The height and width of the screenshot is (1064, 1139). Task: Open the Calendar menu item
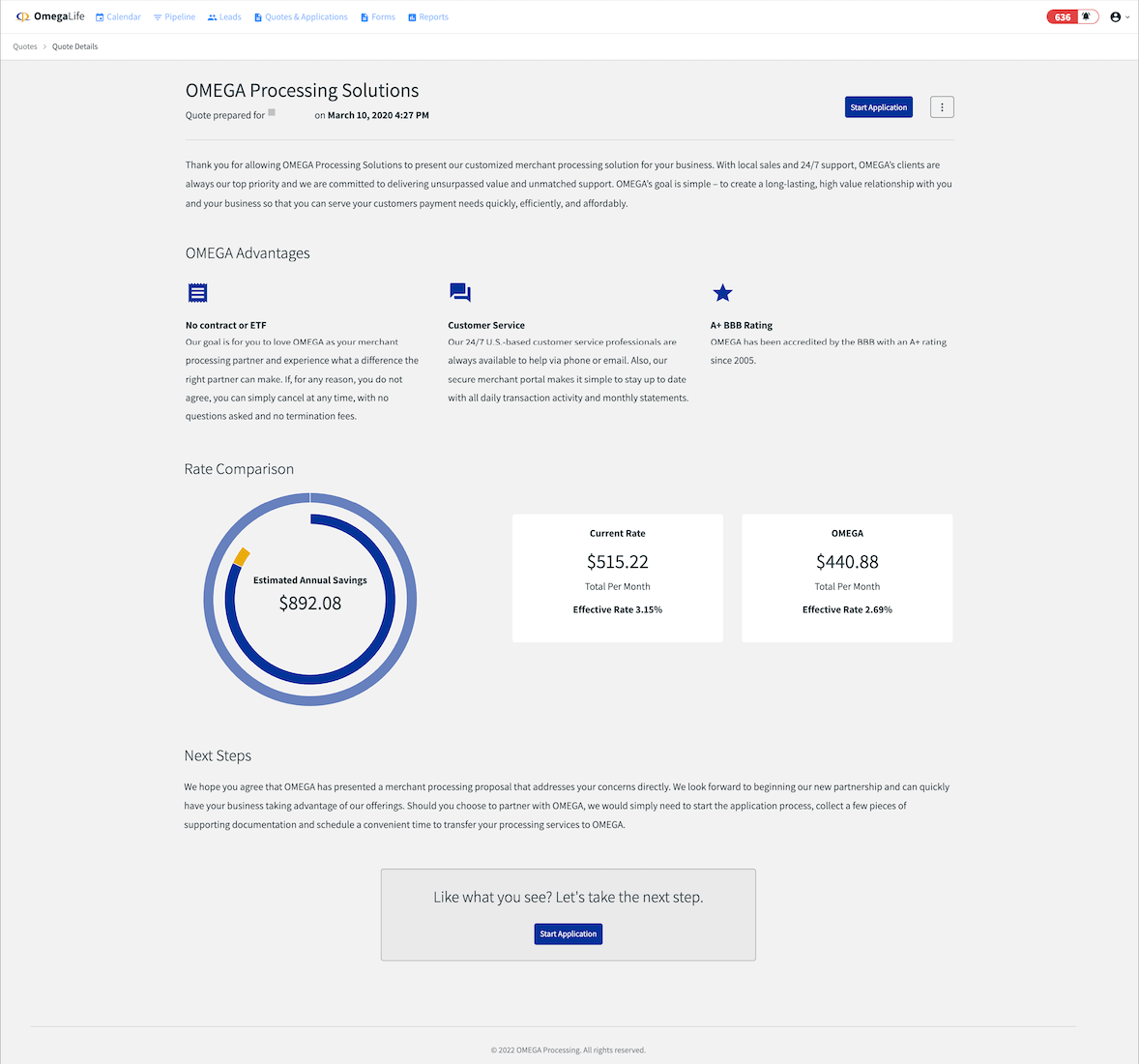pyautogui.click(x=118, y=16)
